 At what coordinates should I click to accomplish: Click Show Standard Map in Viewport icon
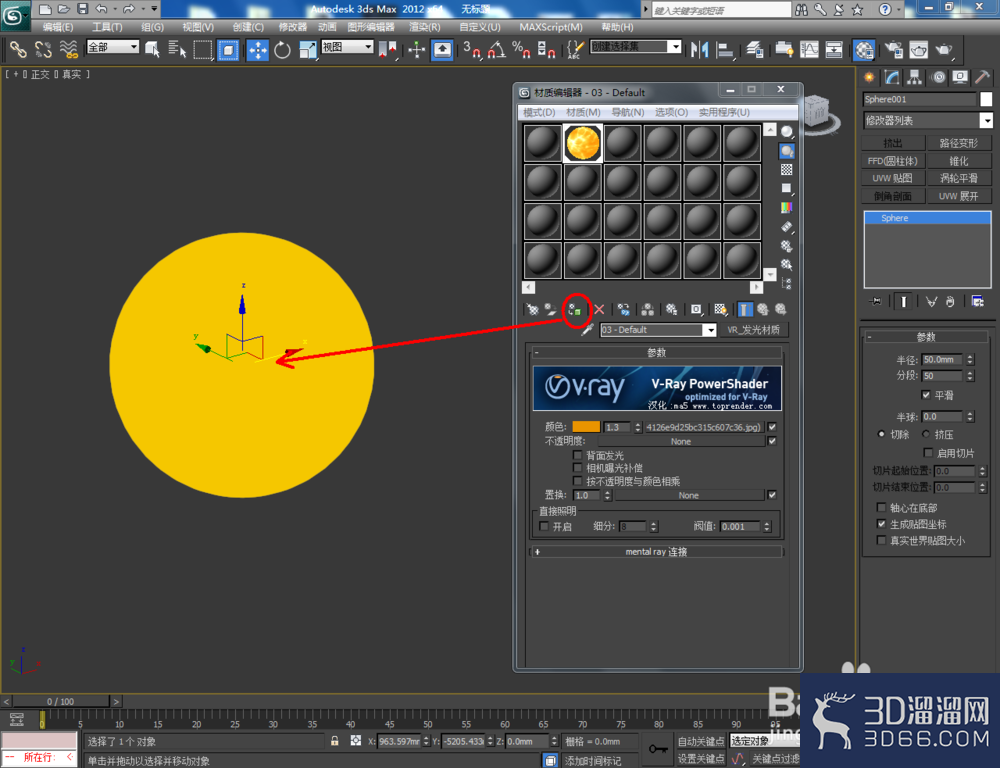coord(721,310)
